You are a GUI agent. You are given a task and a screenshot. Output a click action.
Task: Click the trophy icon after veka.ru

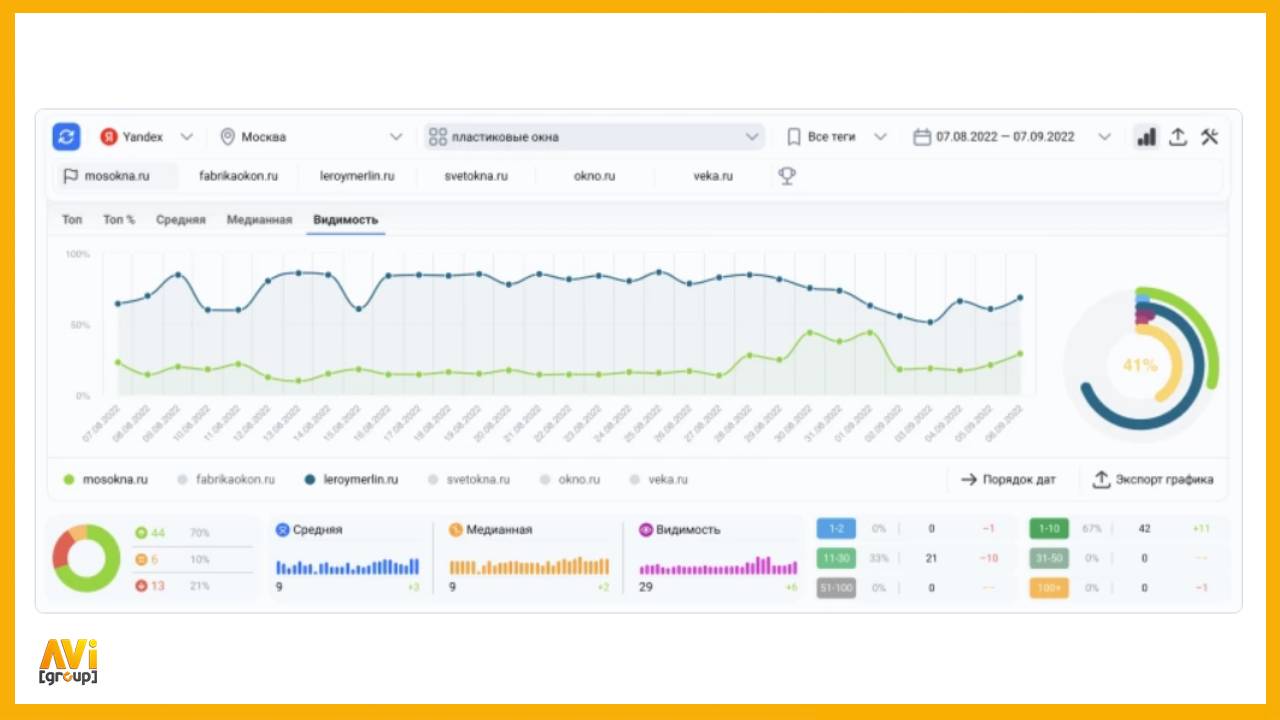(787, 176)
